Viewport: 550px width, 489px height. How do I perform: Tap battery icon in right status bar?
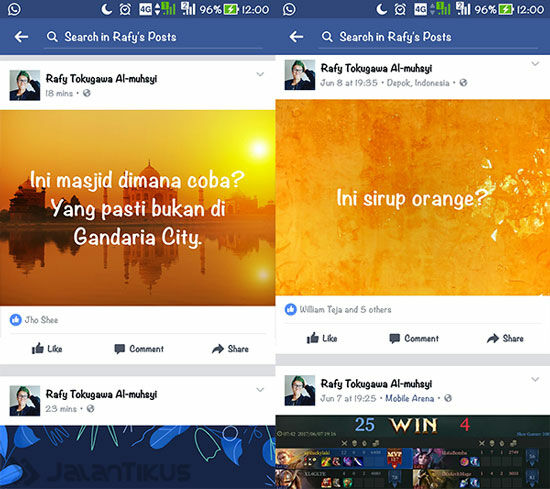coord(506,9)
